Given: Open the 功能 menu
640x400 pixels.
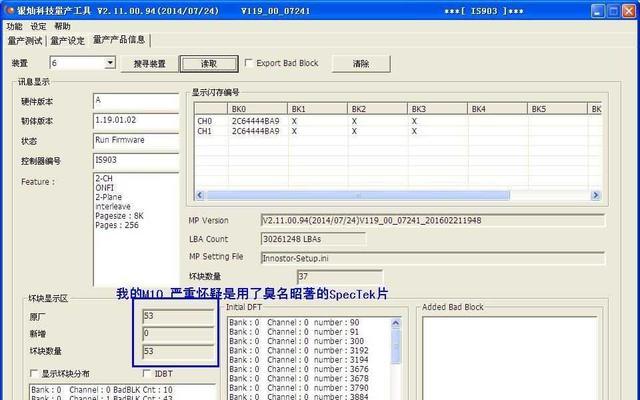Looking at the screenshot, I should [14, 26].
